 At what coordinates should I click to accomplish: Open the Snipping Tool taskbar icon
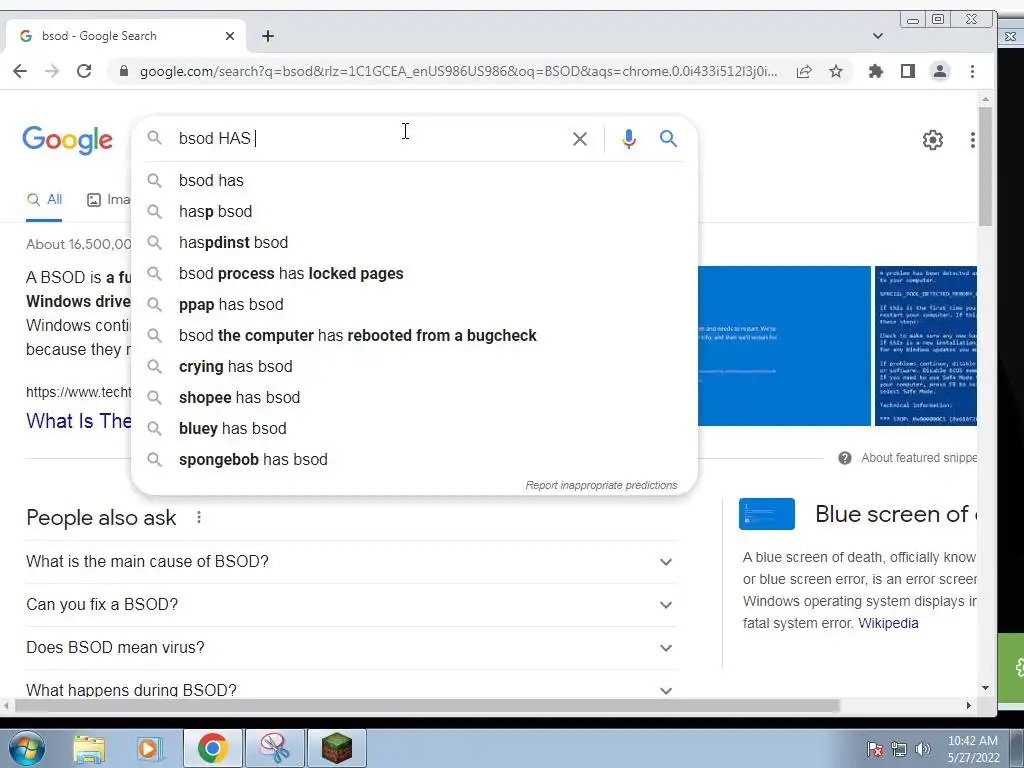[275, 748]
